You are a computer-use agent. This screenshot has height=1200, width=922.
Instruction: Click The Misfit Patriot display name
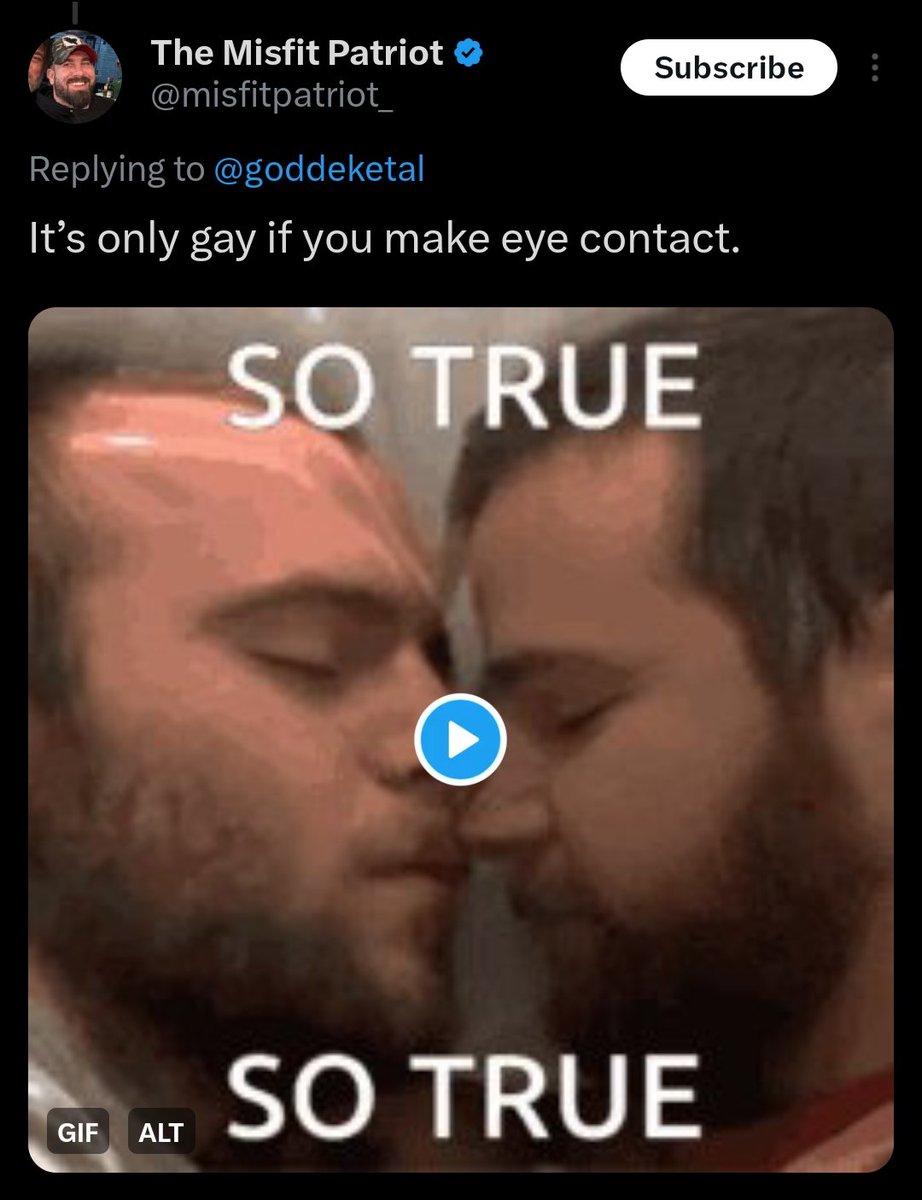pos(297,53)
